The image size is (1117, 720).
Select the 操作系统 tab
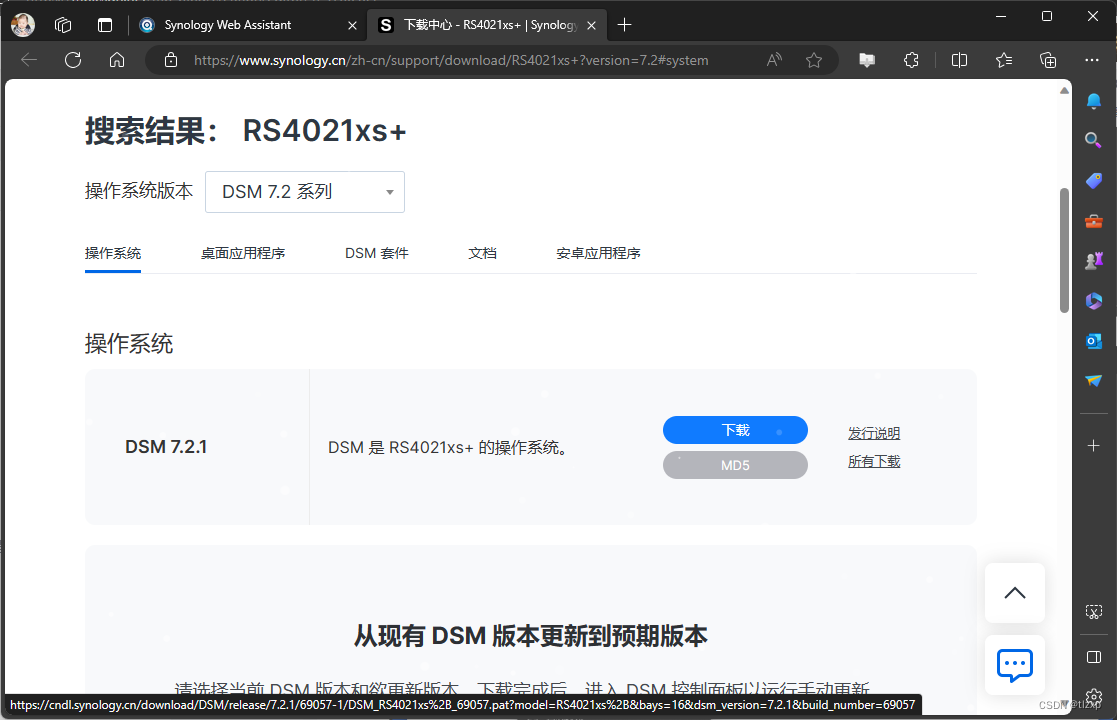[x=113, y=254]
